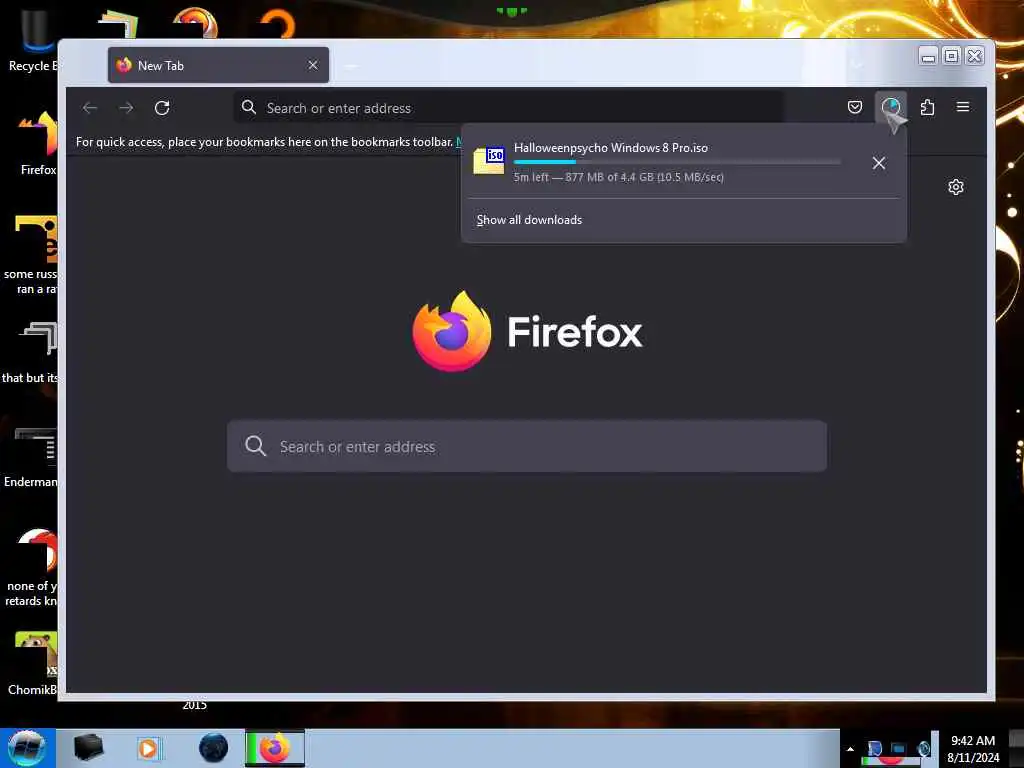
Task: Click the bookmarks toolbar hint text
Action: click(264, 142)
